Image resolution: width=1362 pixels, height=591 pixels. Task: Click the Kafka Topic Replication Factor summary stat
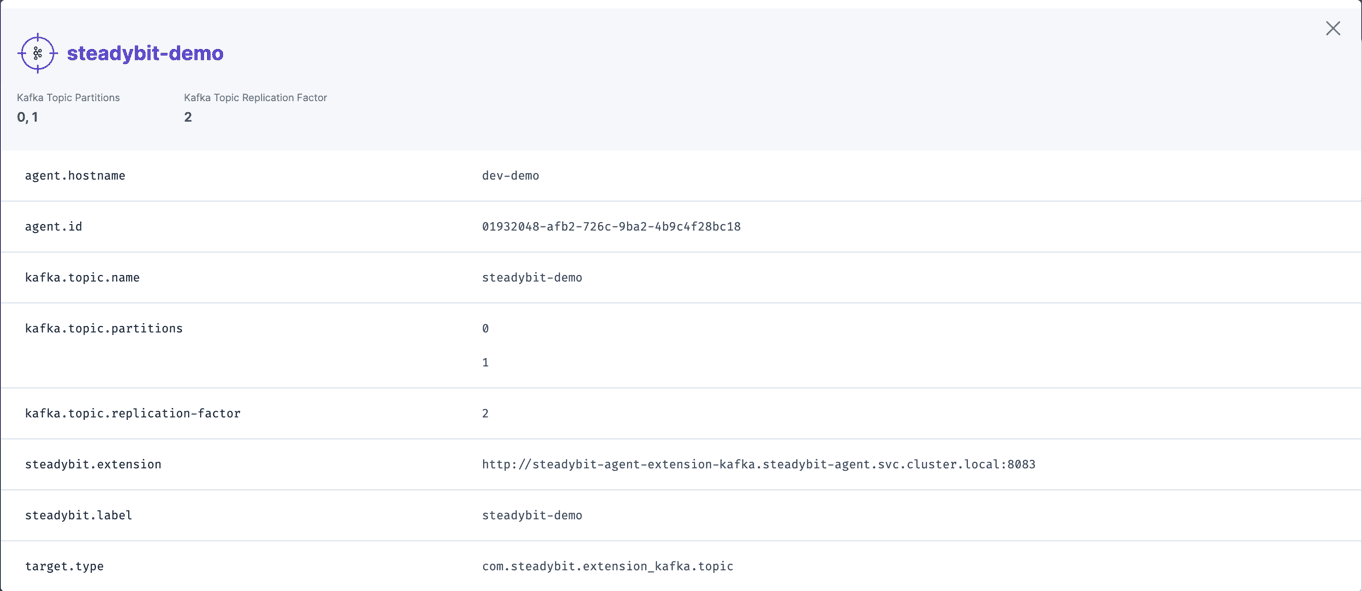click(254, 107)
